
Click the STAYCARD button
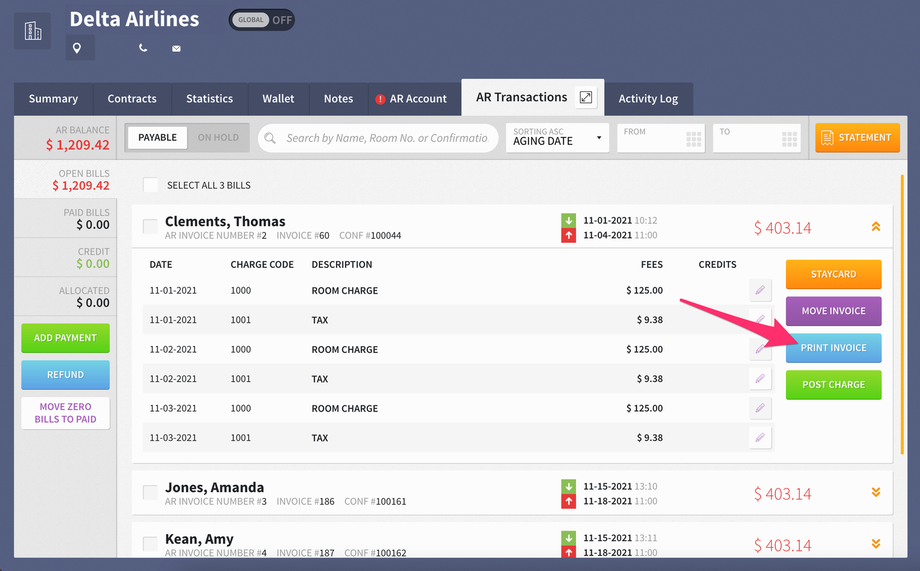pos(834,274)
